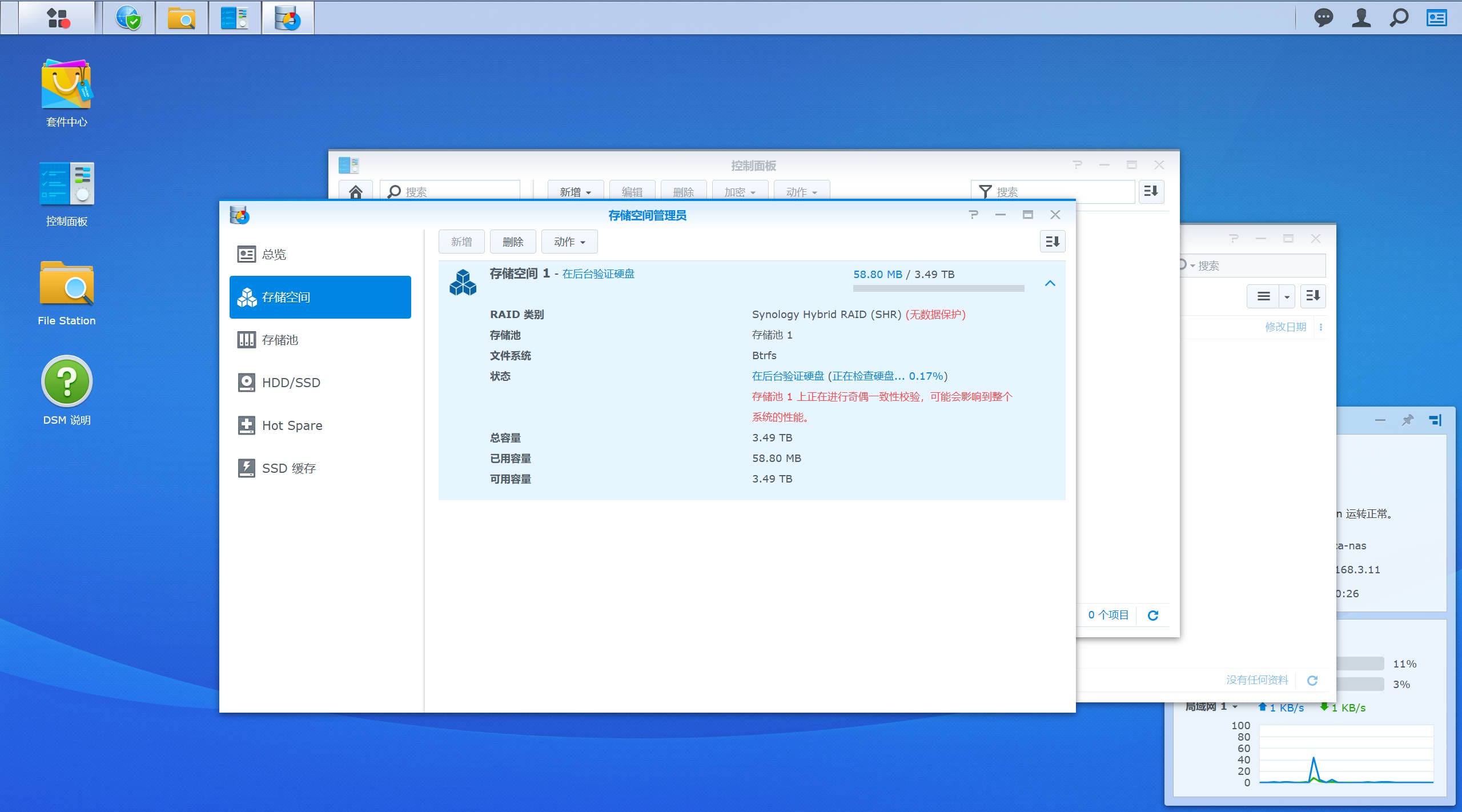Open the 动作 dropdown in Storage Manager
Viewport: 1462px width, 812px height.
569,242
